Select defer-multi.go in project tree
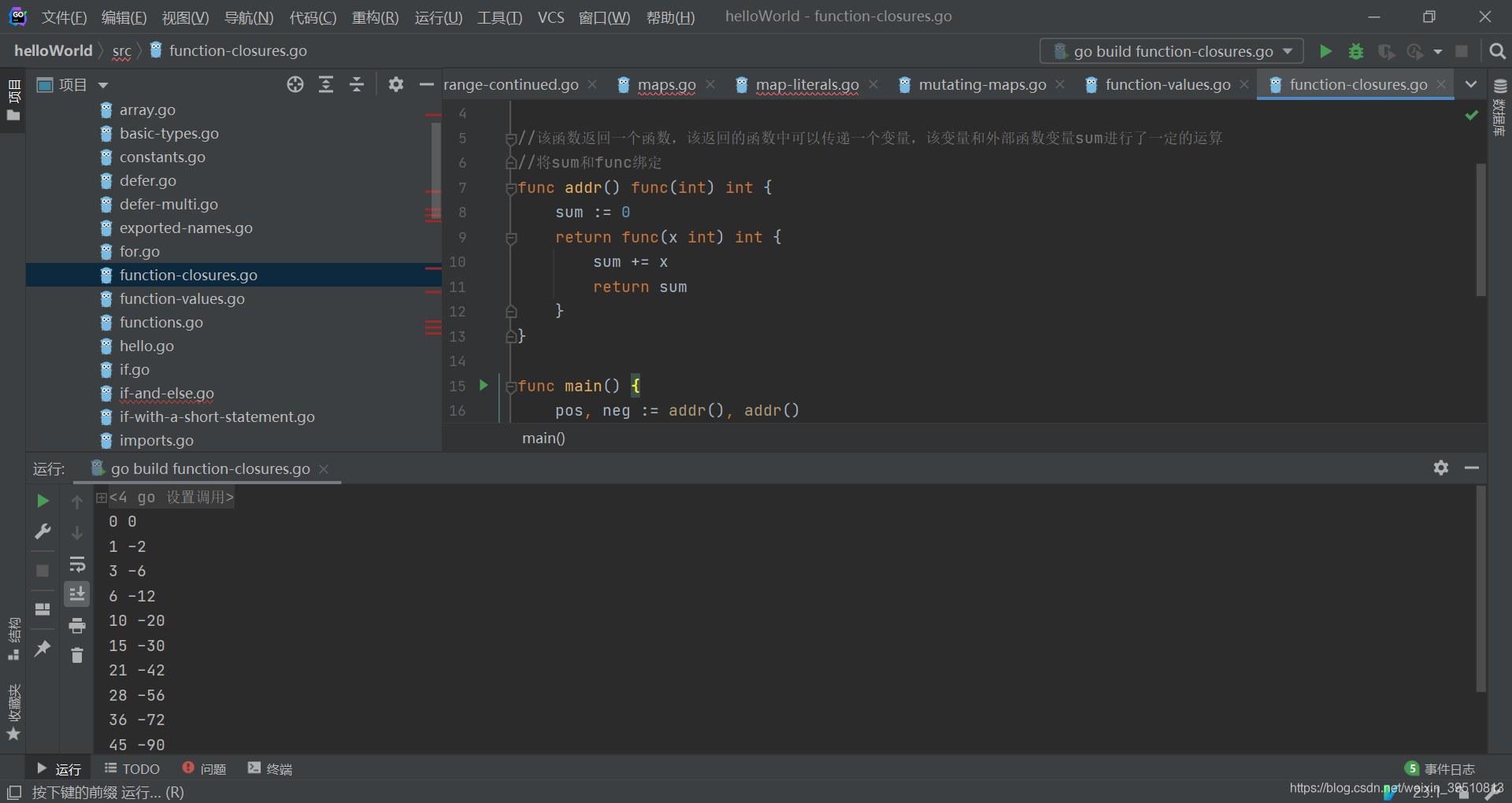This screenshot has height=803, width=1512. pyautogui.click(x=169, y=204)
